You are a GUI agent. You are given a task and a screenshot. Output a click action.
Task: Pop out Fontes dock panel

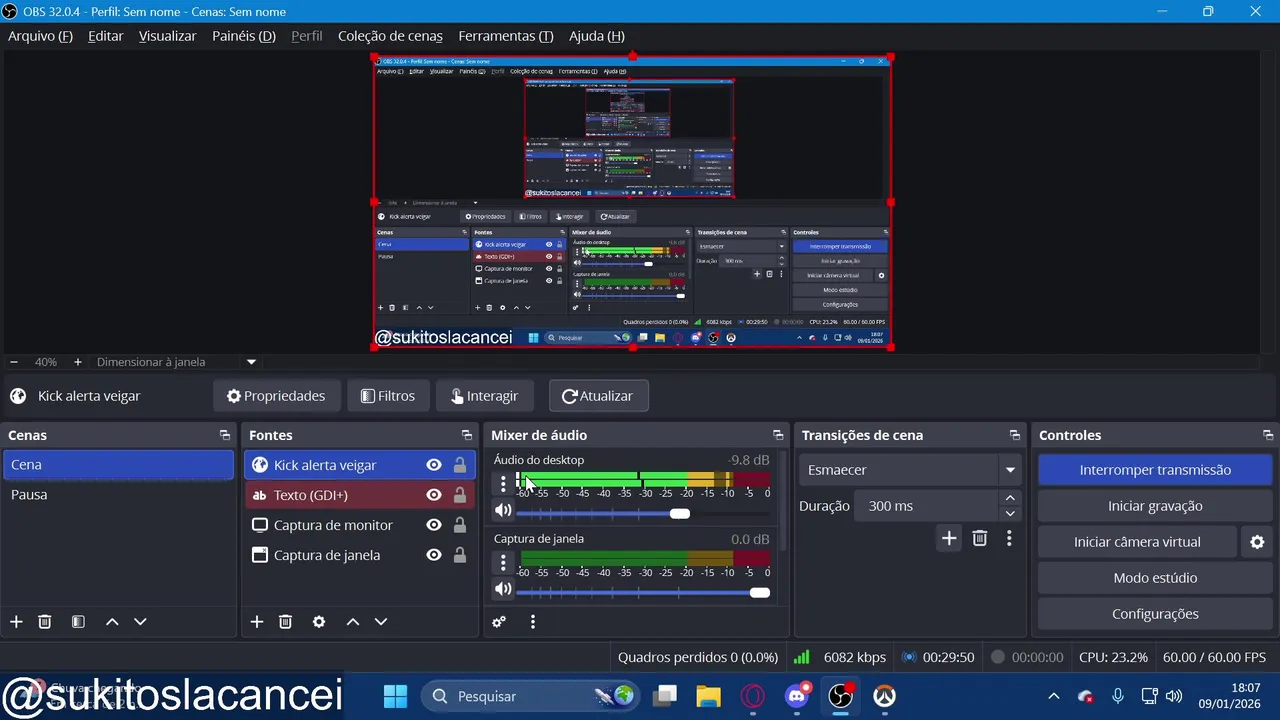[467, 435]
